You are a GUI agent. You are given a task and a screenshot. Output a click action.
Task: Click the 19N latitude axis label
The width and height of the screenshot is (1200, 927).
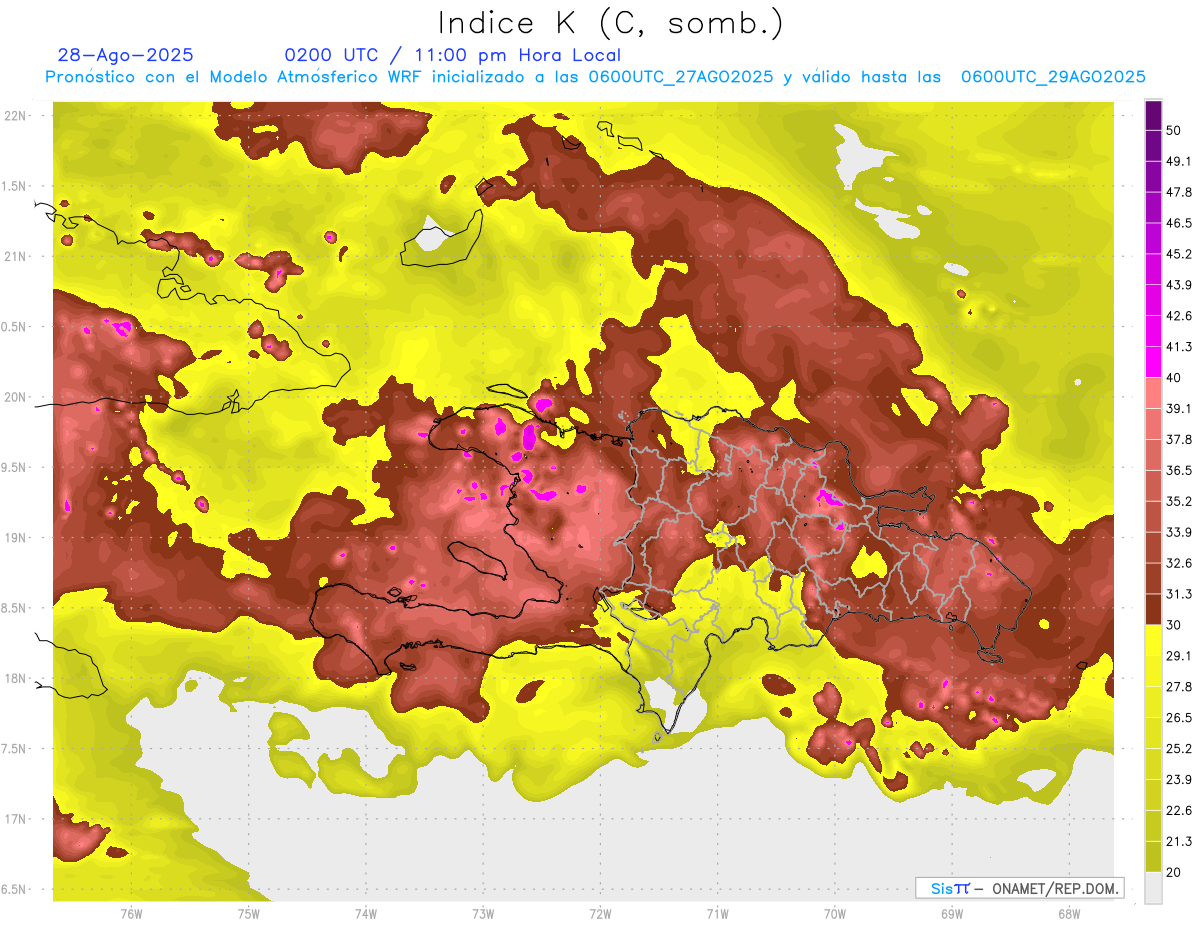pos(16,538)
